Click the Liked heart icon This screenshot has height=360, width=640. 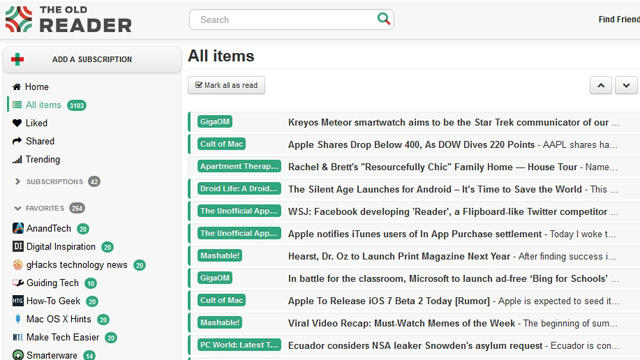17,123
